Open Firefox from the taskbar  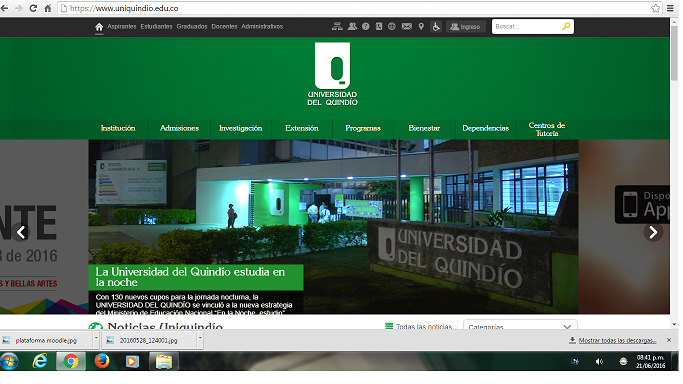pyautogui.click(x=102, y=361)
